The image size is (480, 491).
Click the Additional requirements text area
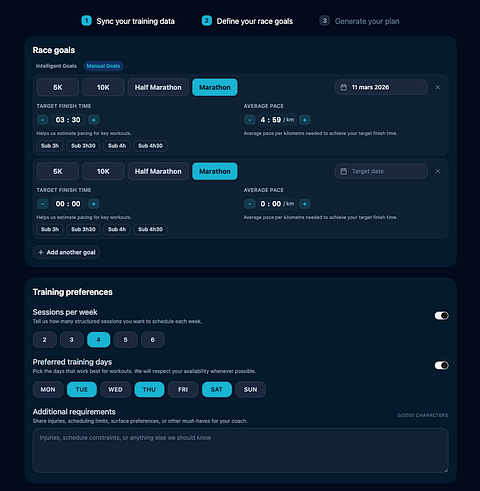click(x=240, y=450)
